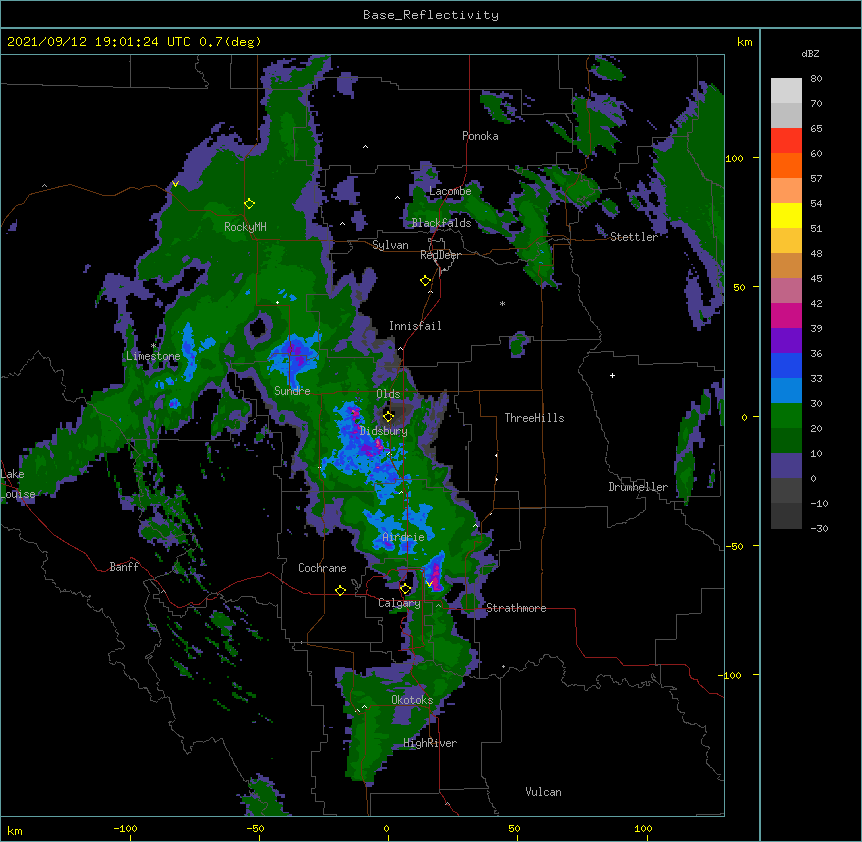Click the dBZ legend heading
The image size is (862, 842).
coord(810,54)
